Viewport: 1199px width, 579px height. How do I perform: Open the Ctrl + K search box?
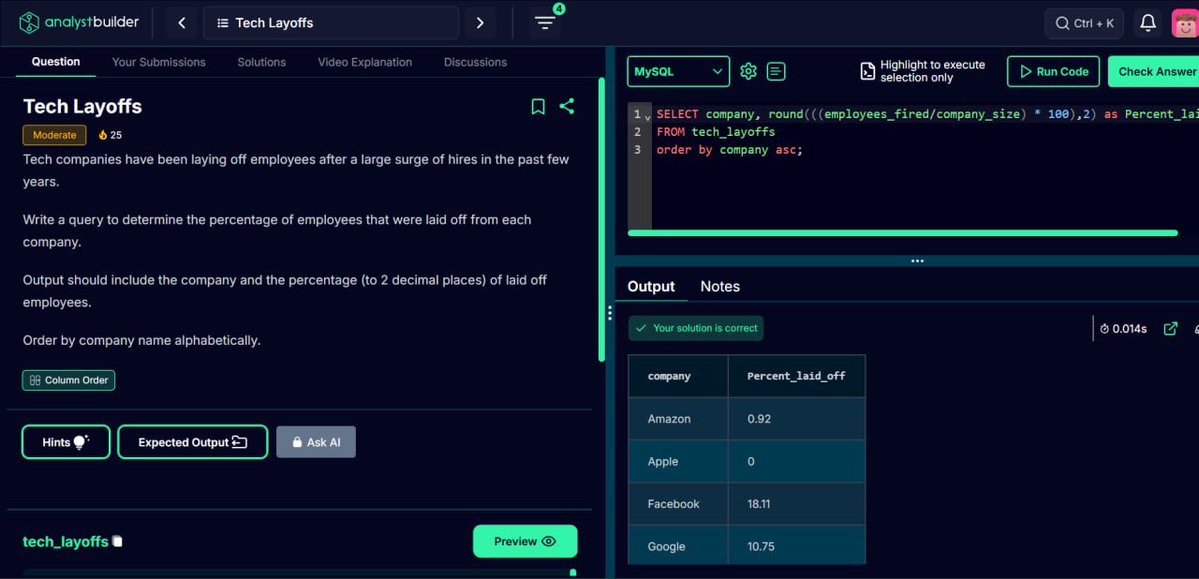pos(1084,23)
